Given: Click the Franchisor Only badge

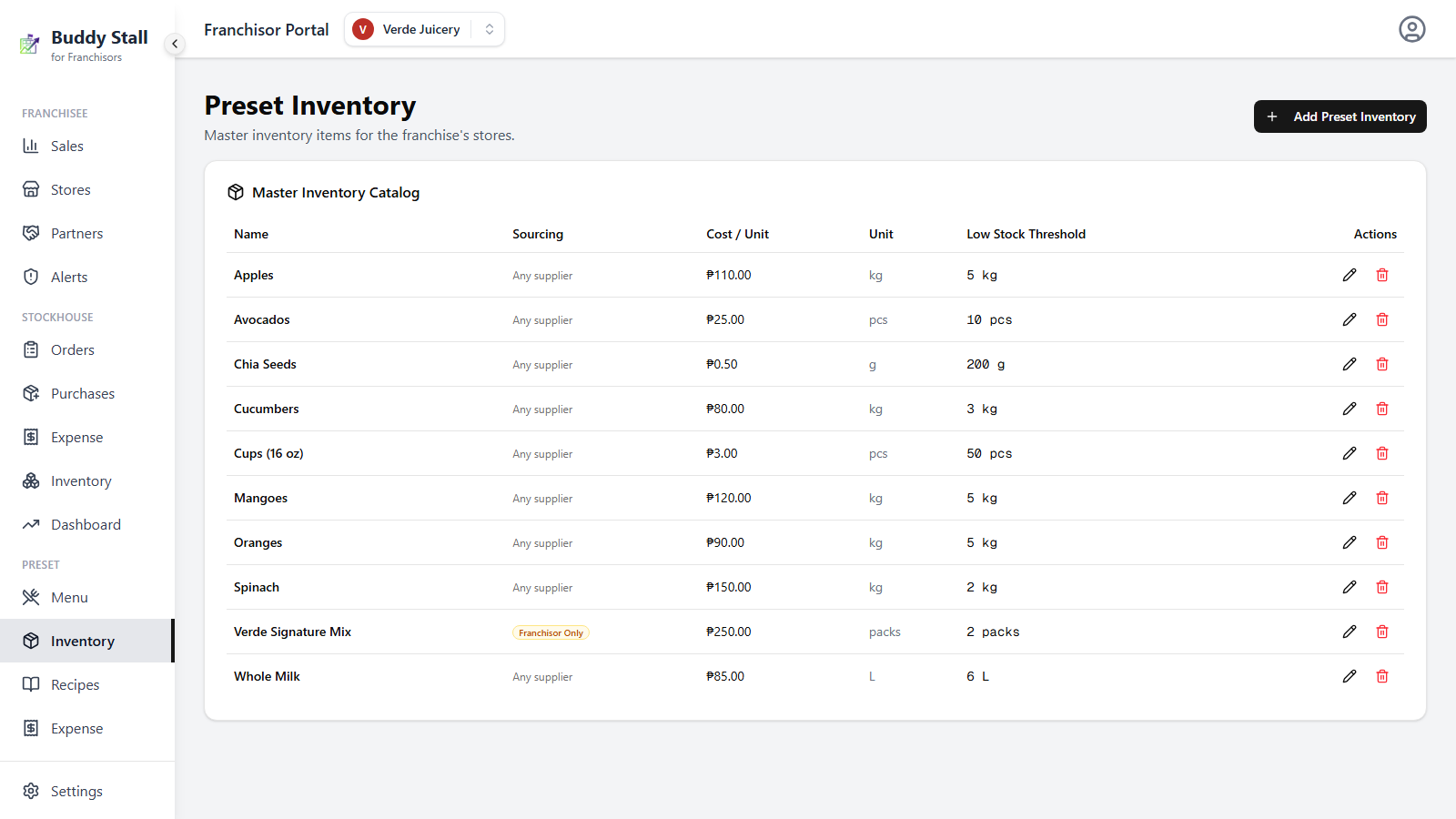Looking at the screenshot, I should (x=551, y=632).
